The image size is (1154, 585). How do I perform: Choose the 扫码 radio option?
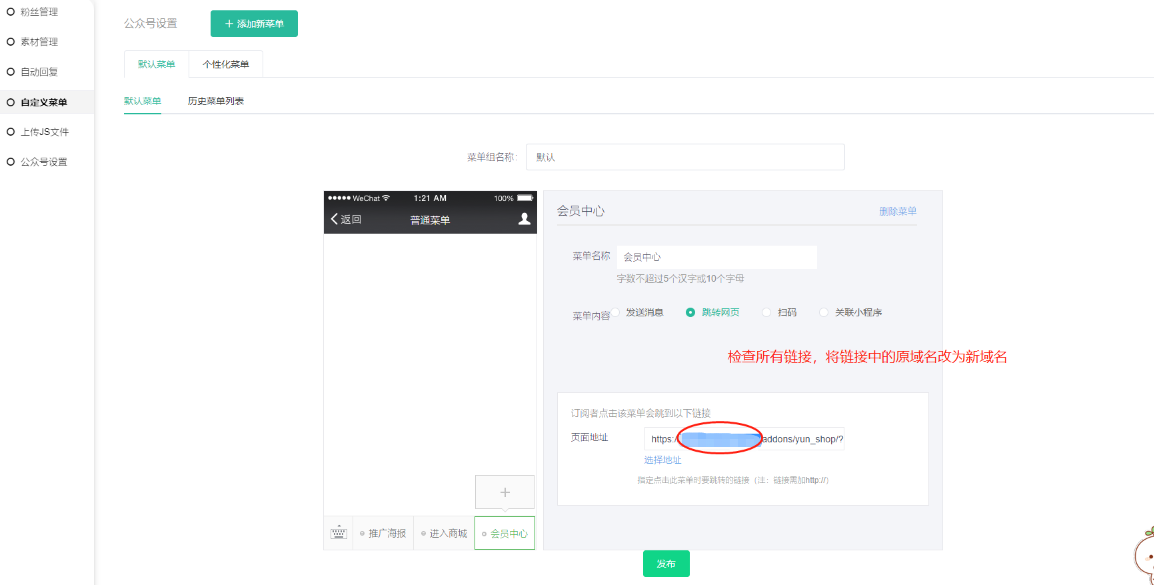coord(767,313)
